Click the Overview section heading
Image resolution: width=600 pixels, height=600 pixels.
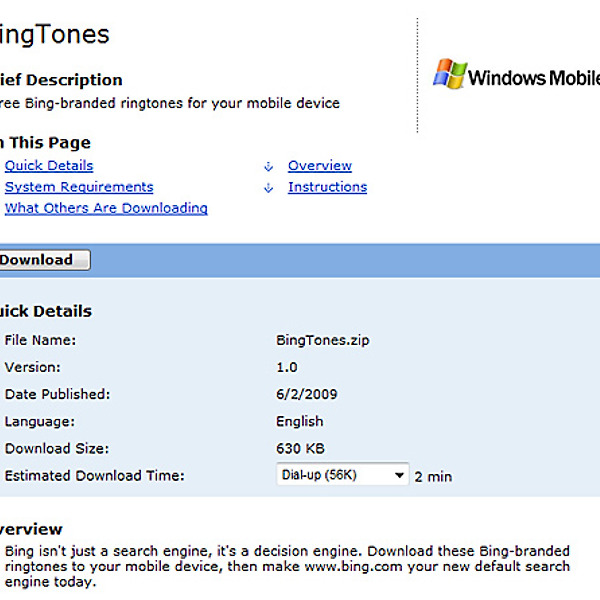tap(31, 529)
